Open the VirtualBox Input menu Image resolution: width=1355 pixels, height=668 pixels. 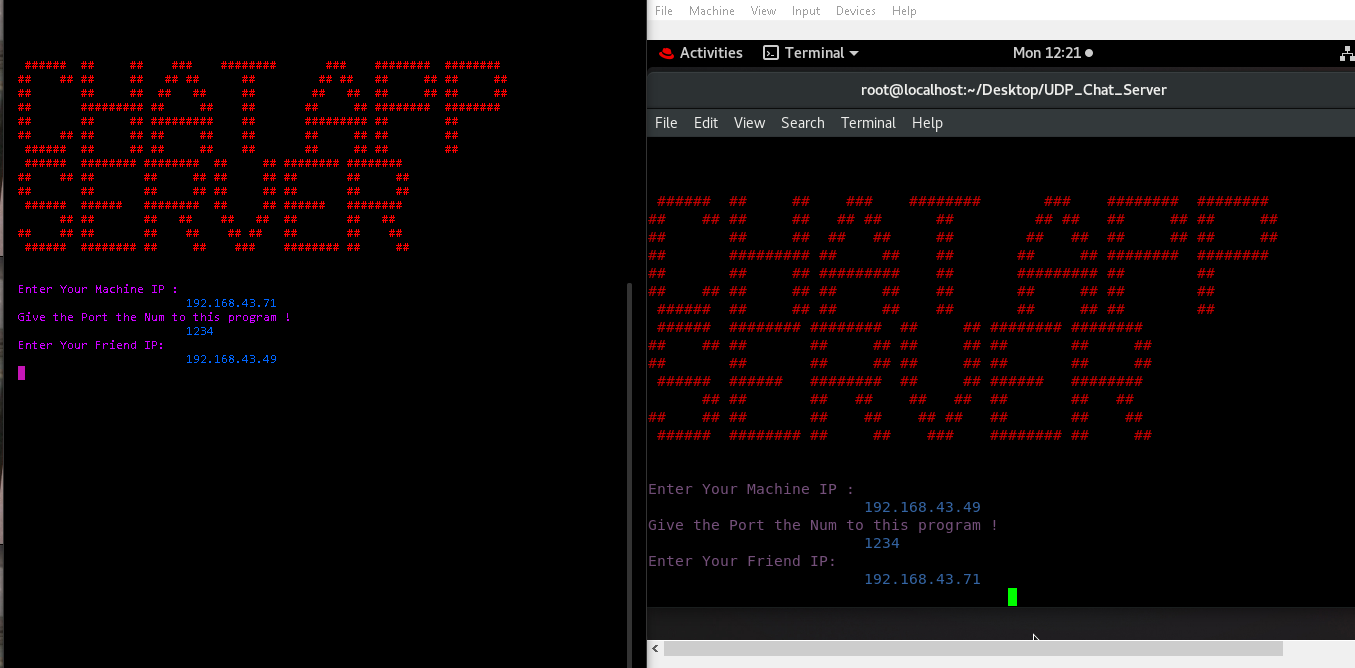point(805,11)
